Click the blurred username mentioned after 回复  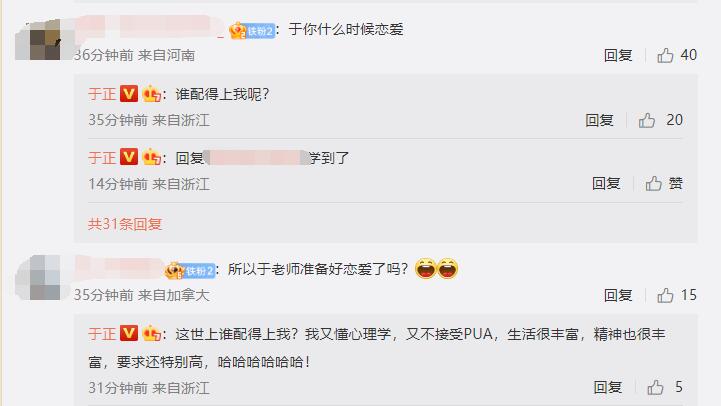pos(257,158)
